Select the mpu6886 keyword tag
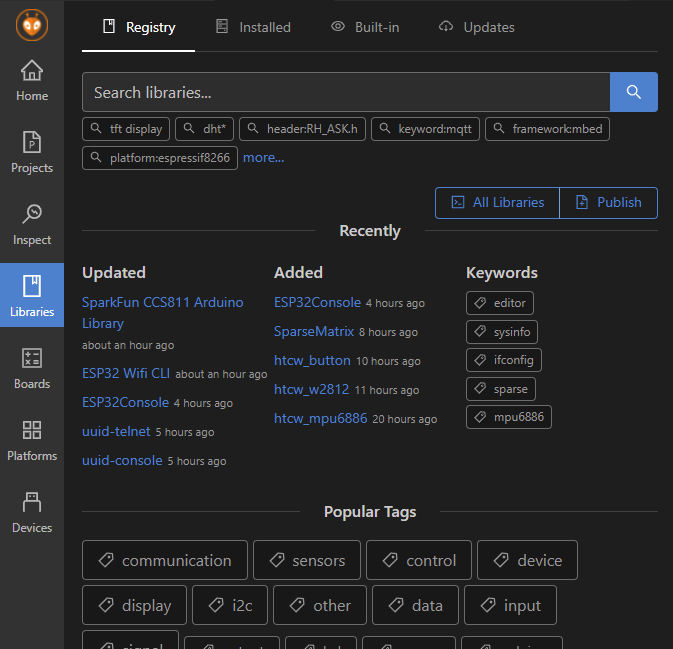The image size is (673, 649). tap(509, 417)
